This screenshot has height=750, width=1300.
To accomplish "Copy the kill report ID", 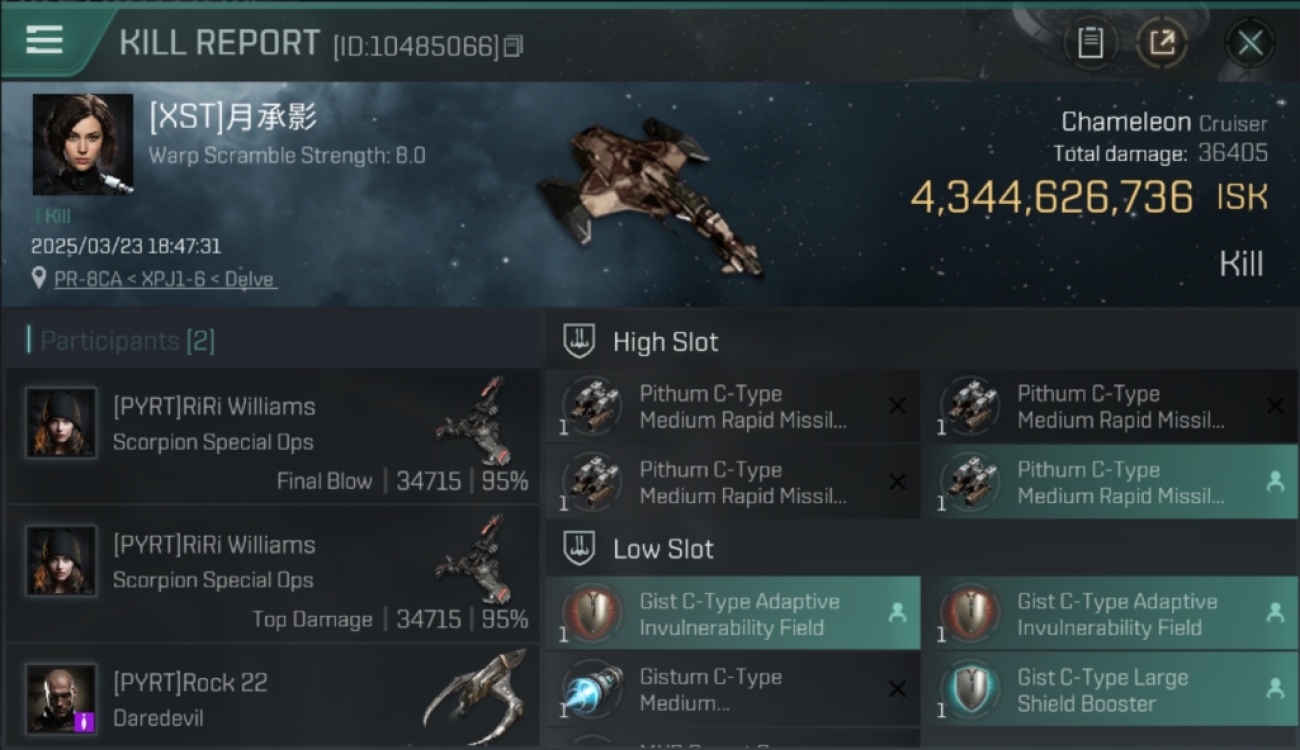I will [513, 46].
